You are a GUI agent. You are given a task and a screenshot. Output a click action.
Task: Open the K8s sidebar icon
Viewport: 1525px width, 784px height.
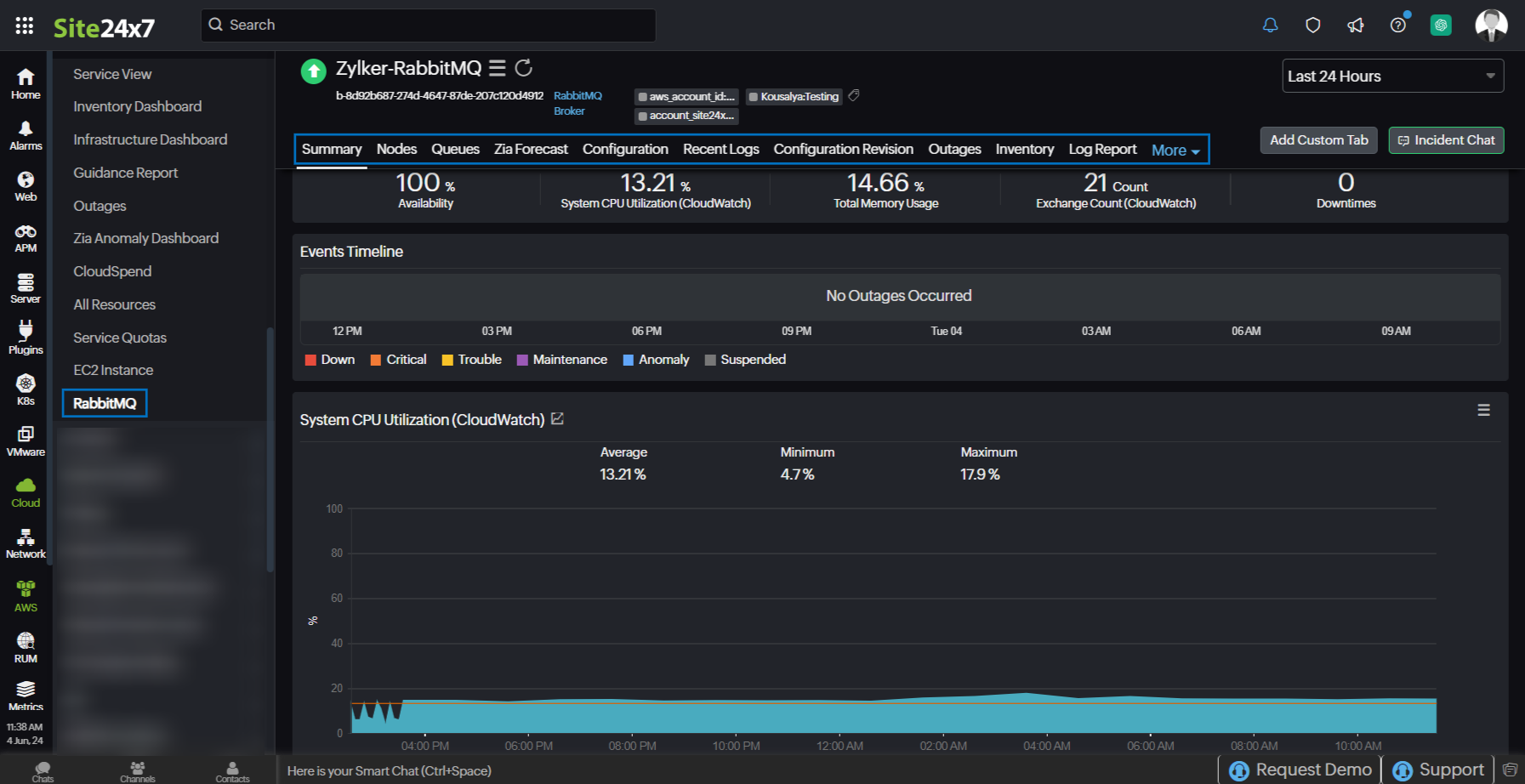coord(26,390)
